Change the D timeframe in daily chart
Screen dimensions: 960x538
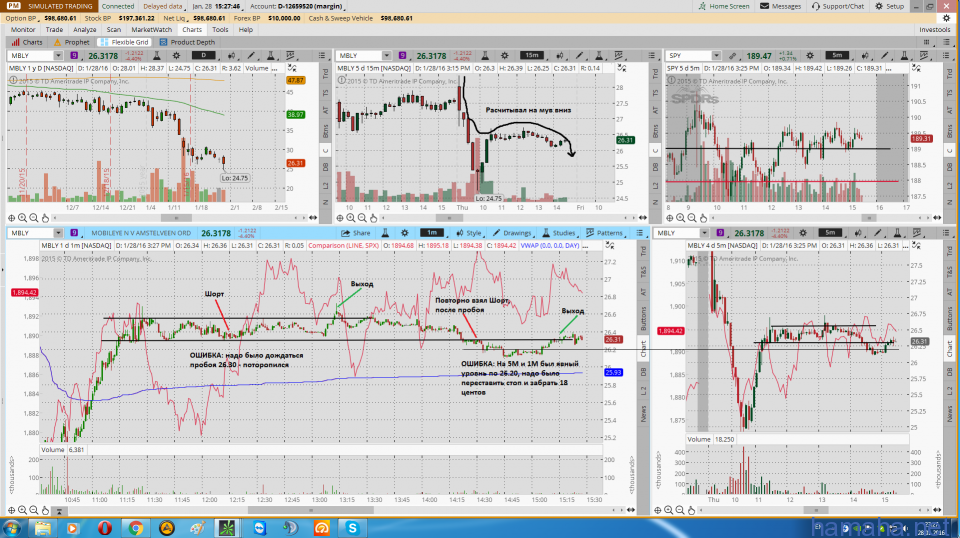point(203,56)
